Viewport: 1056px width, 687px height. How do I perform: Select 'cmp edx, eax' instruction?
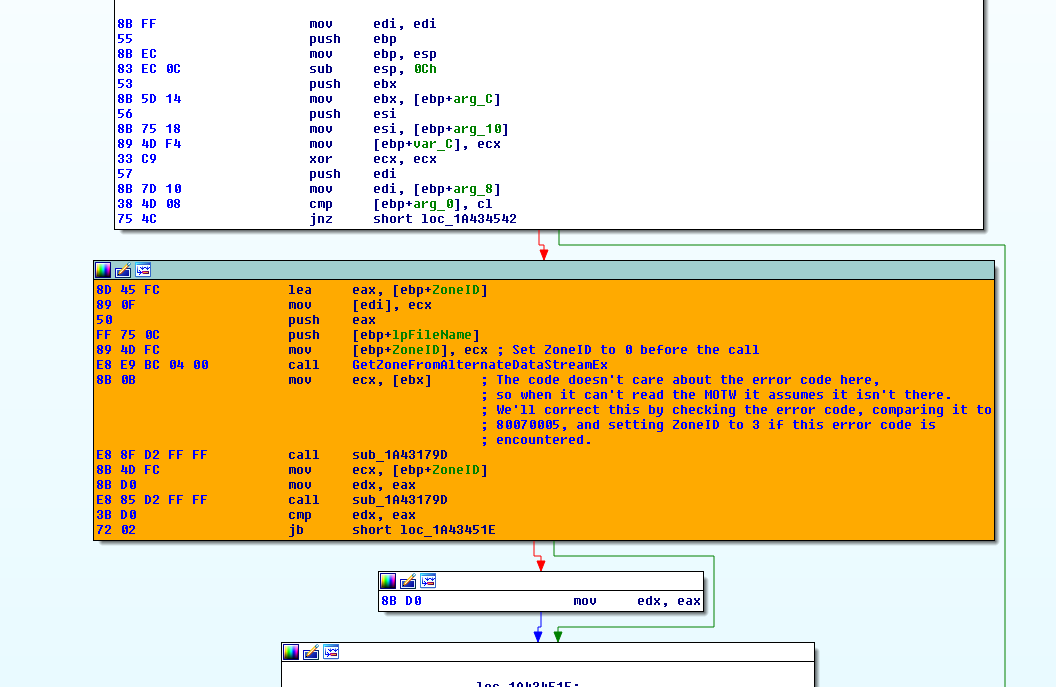click(x=352, y=515)
